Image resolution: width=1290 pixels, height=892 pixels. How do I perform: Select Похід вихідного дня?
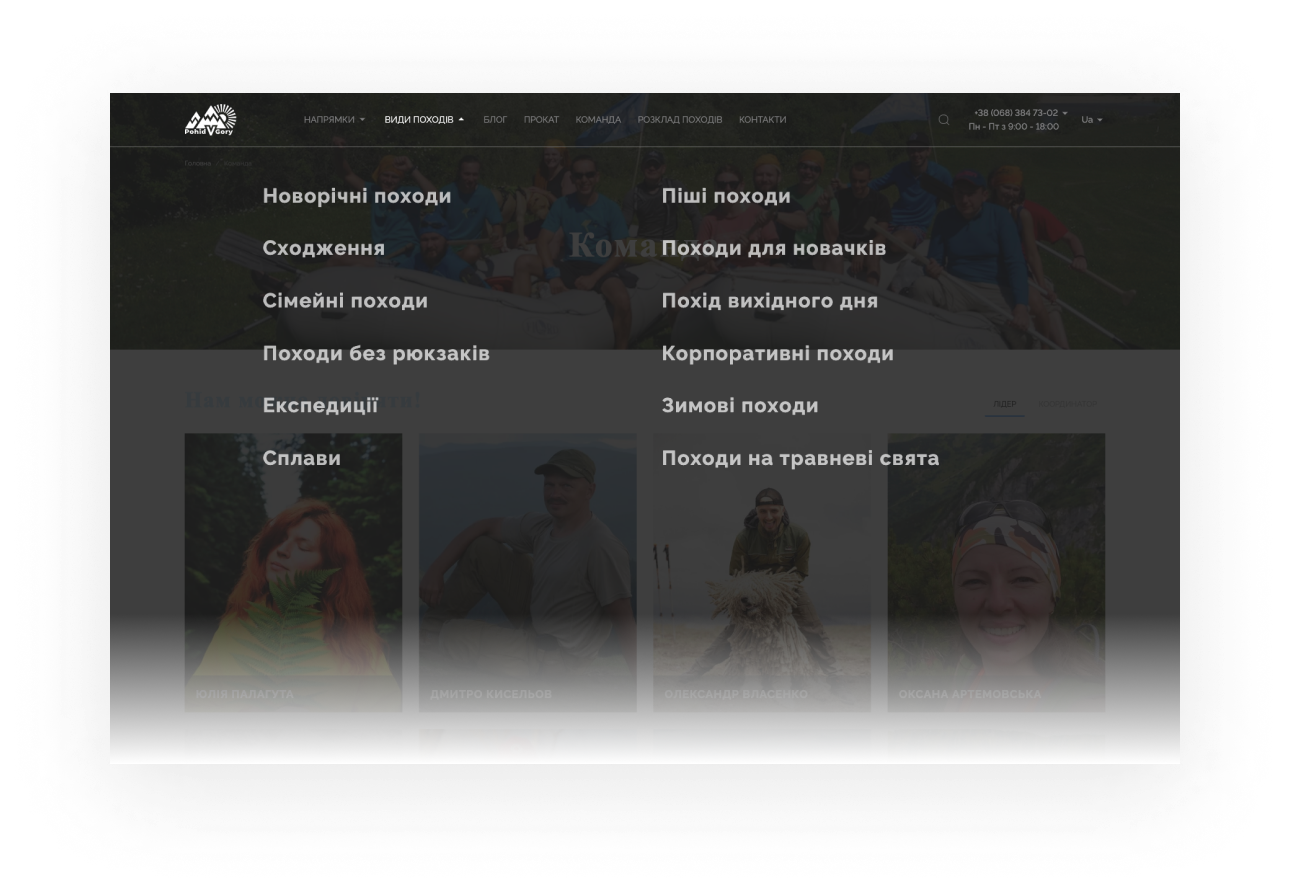click(x=770, y=301)
